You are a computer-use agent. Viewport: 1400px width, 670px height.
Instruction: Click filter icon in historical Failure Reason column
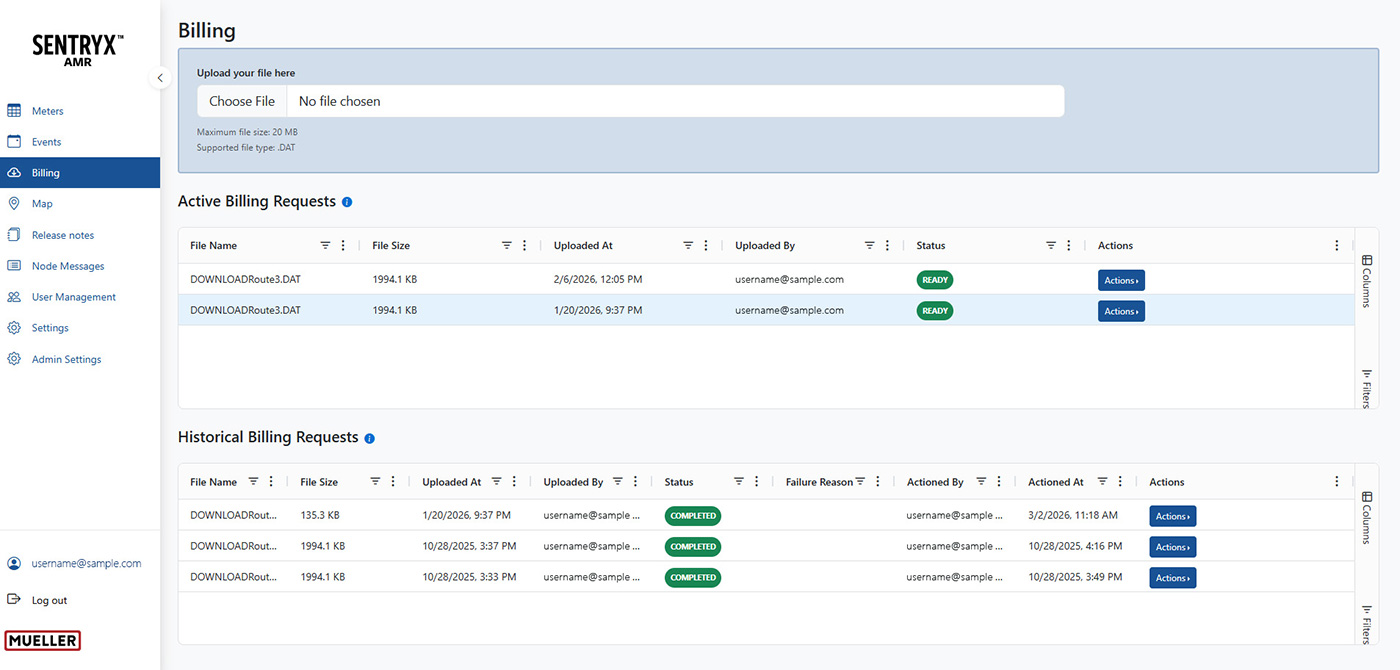[x=860, y=482]
